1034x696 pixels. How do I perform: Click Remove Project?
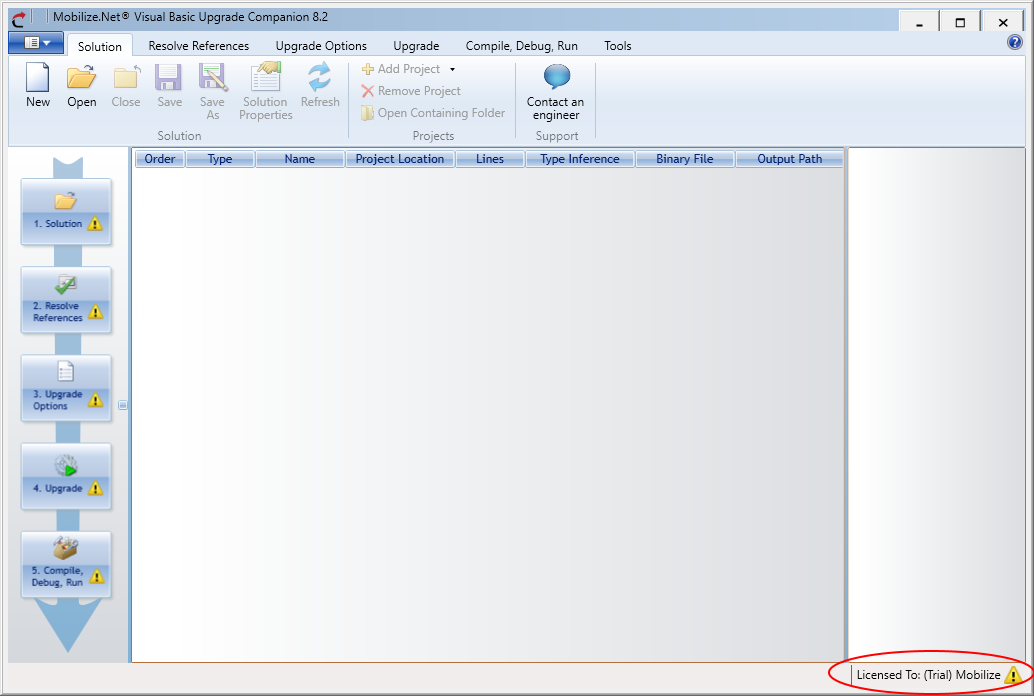(x=411, y=91)
